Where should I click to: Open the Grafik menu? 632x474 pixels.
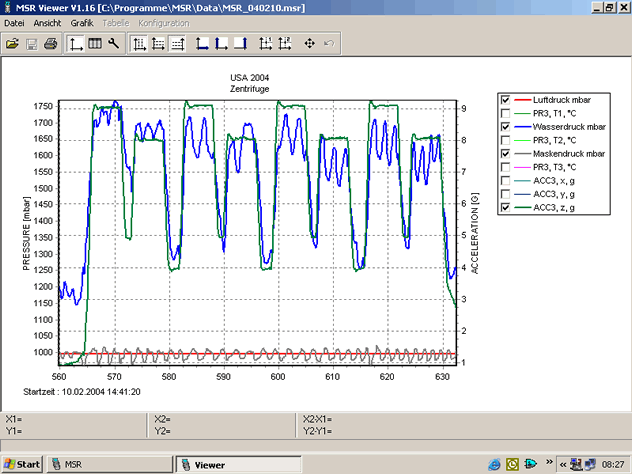pos(82,22)
